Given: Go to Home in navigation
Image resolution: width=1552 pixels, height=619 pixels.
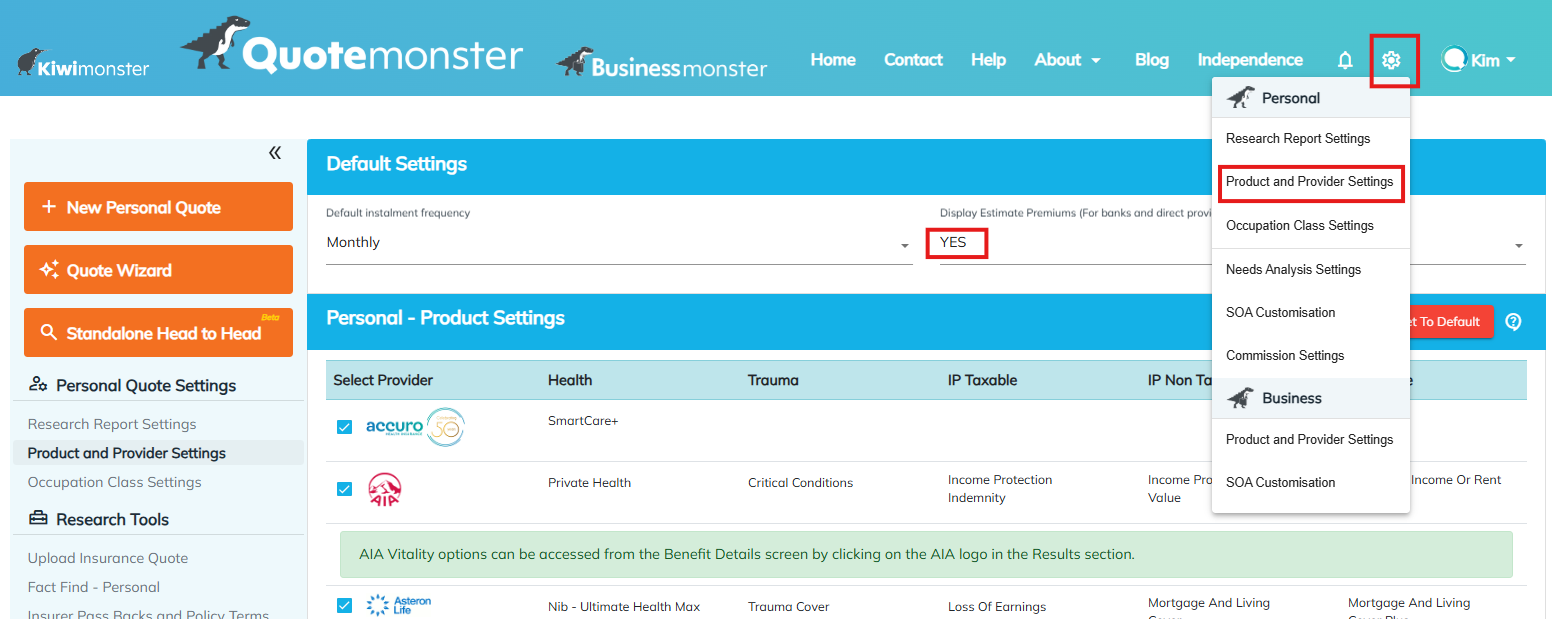Looking at the screenshot, I should [833, 60].
